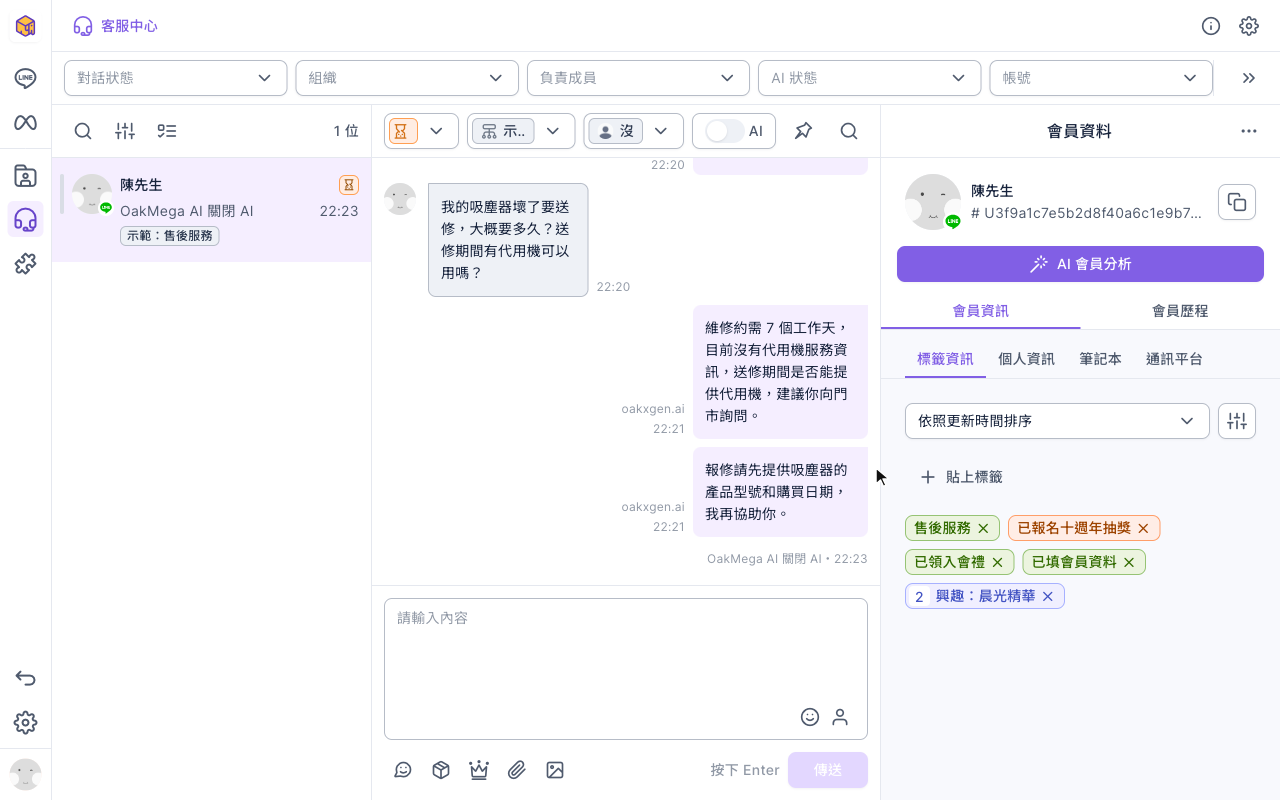Open the sidebar settings gear at bottom

pos(25,722)
